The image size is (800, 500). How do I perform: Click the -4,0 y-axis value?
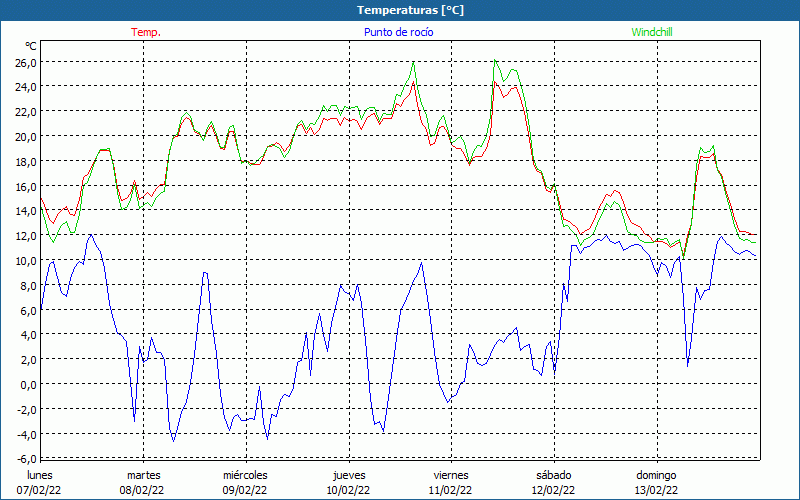tap(27, 435)
